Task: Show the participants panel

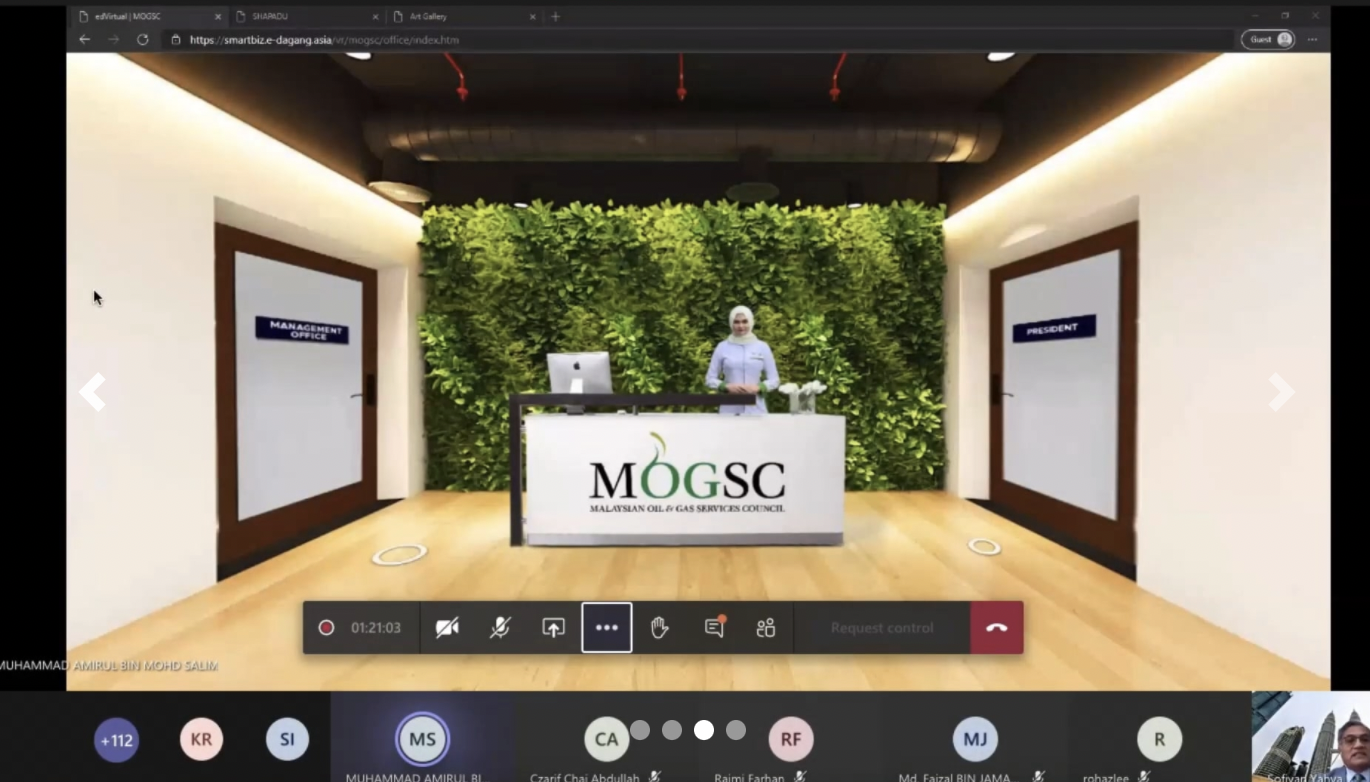Action: [766, 628]
